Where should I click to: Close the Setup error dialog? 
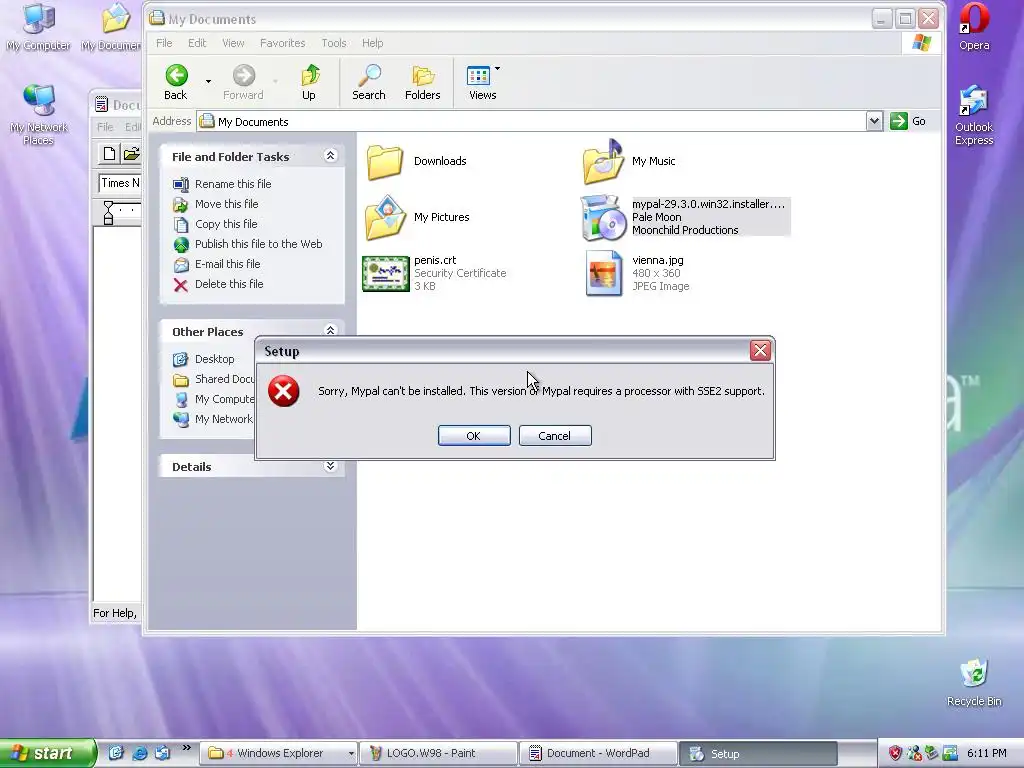760,351
